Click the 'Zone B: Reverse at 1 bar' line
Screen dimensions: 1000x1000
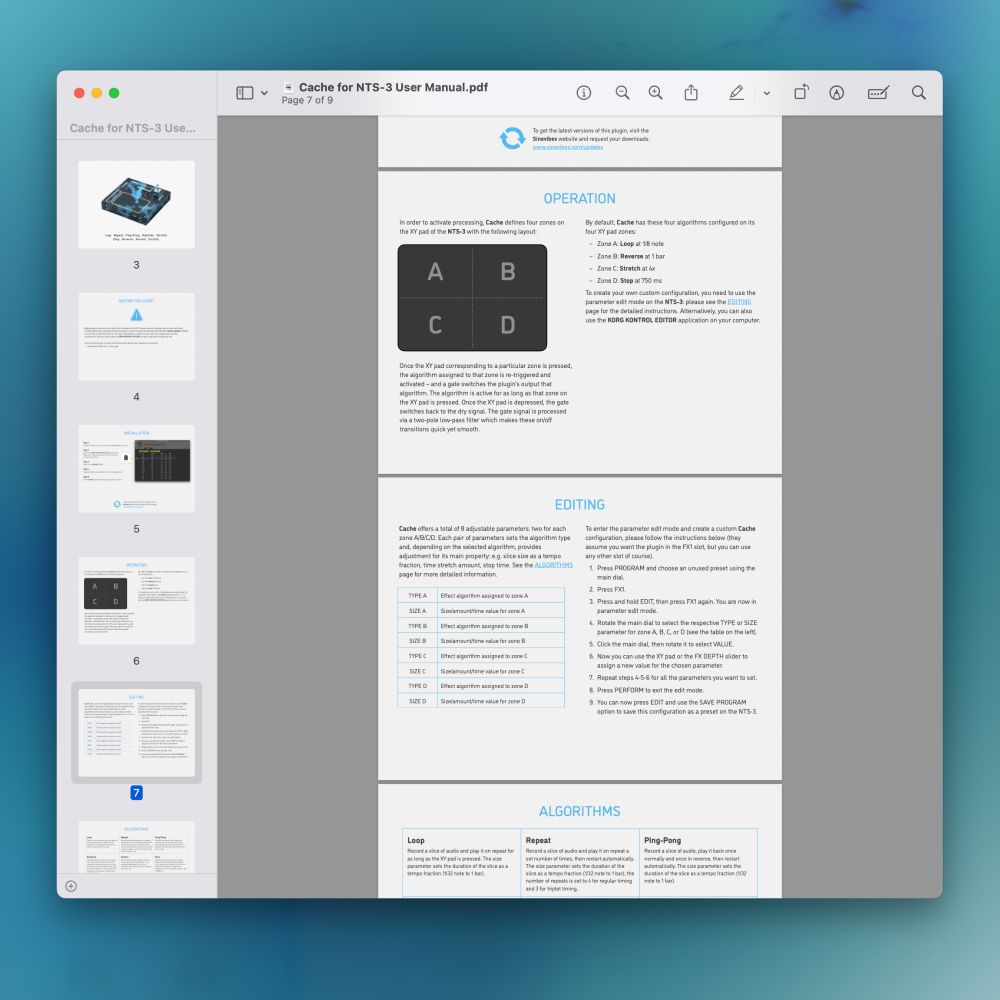[x=631, y=256]
